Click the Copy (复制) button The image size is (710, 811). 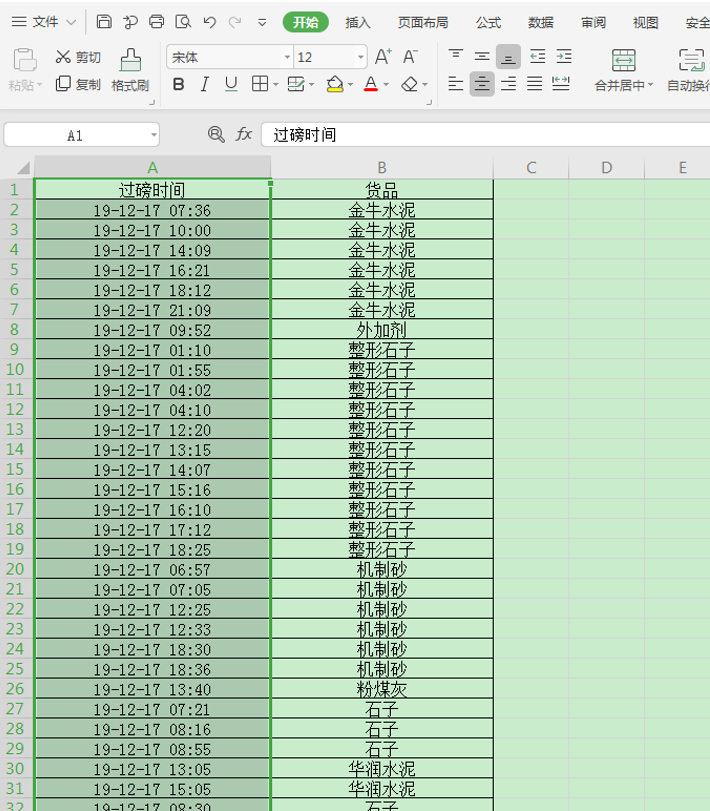click(78, 84)
